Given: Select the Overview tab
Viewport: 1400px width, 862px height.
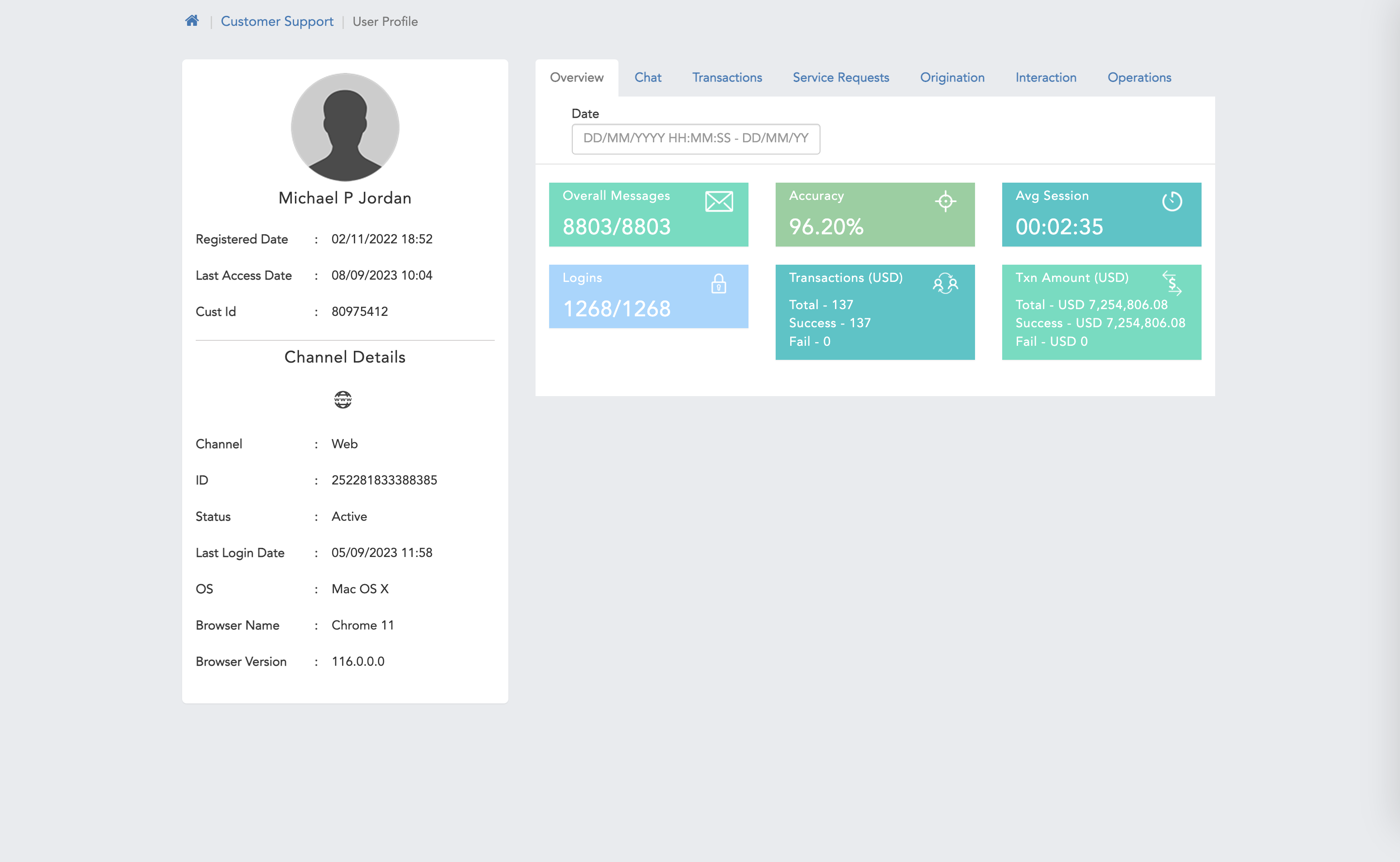Looking at the screenshot, I should click(577, 77).
